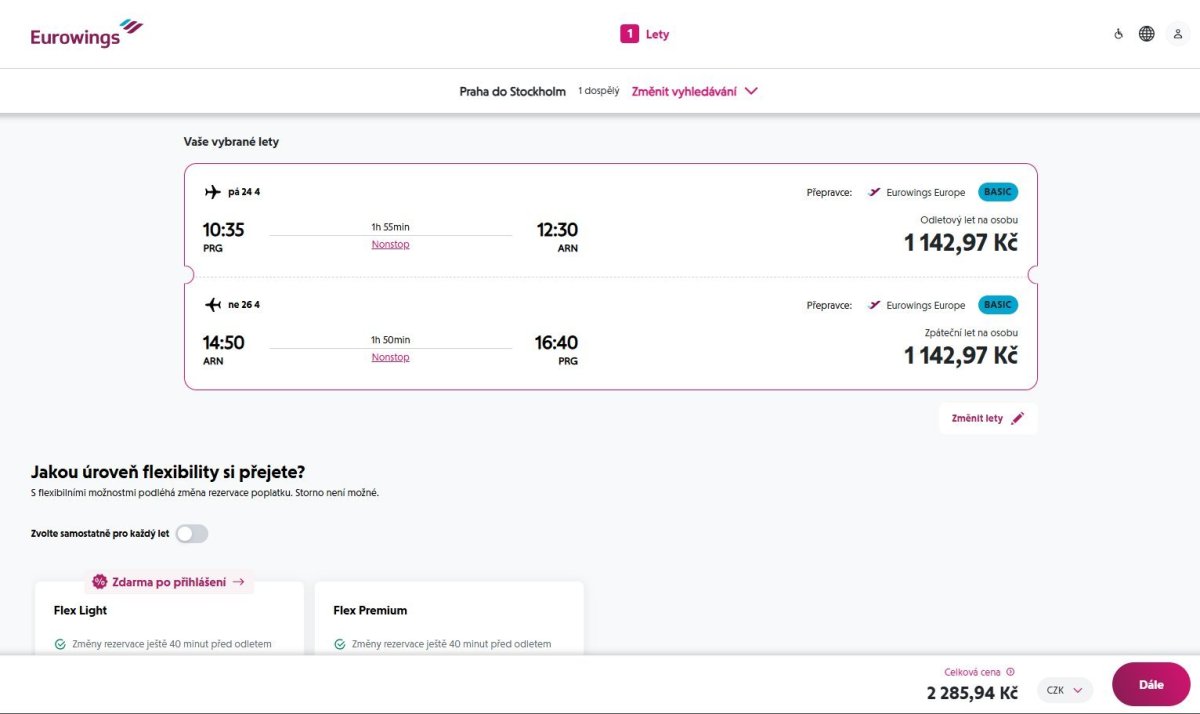1200x714 pixels.
Task: Expand Změnit vyhledávání search panel
Action: [x=694, y=91]
